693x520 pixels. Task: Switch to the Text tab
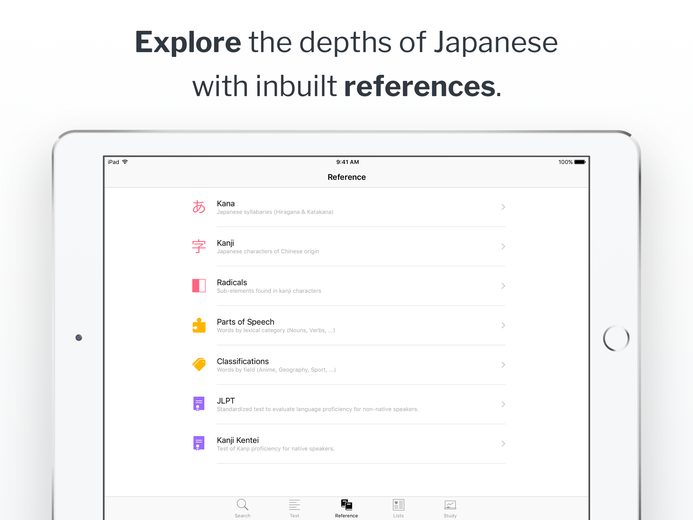pyautogui.click(x=294, y=508)
